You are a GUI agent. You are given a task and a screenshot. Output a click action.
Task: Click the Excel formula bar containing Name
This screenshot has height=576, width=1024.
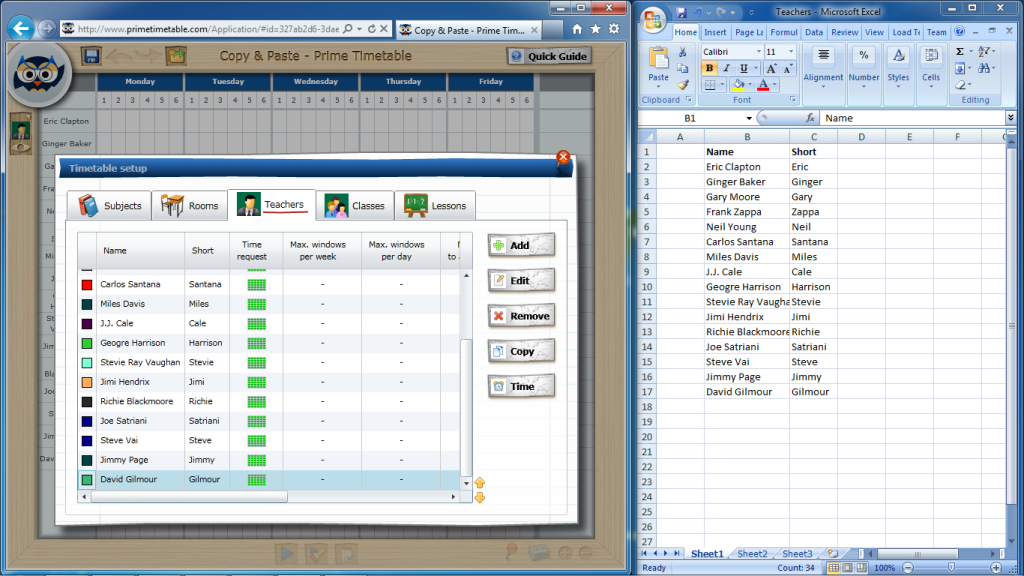pyautogui.click(x=912, y=118)
